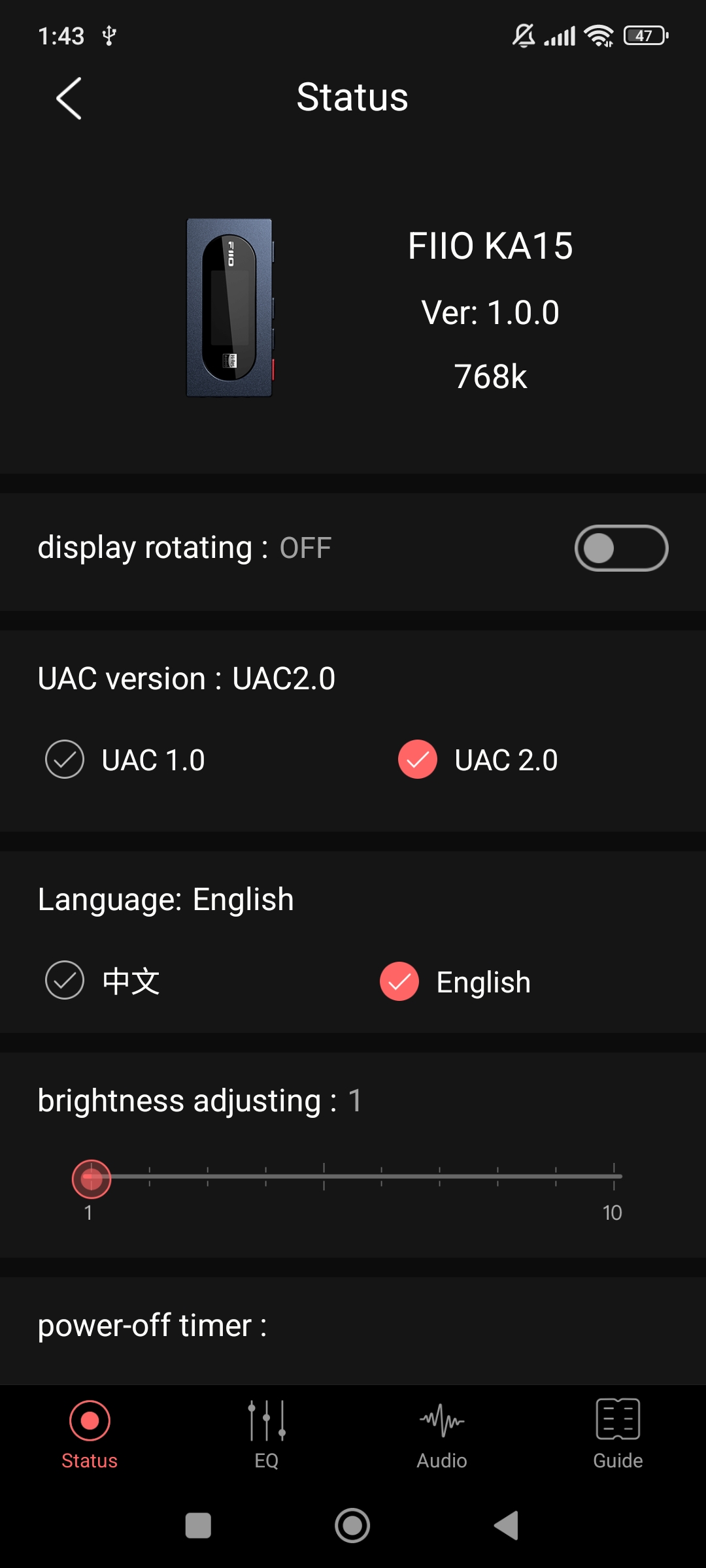Tap the battery indicator icon
706x1568 pixels.
(646, 36)
